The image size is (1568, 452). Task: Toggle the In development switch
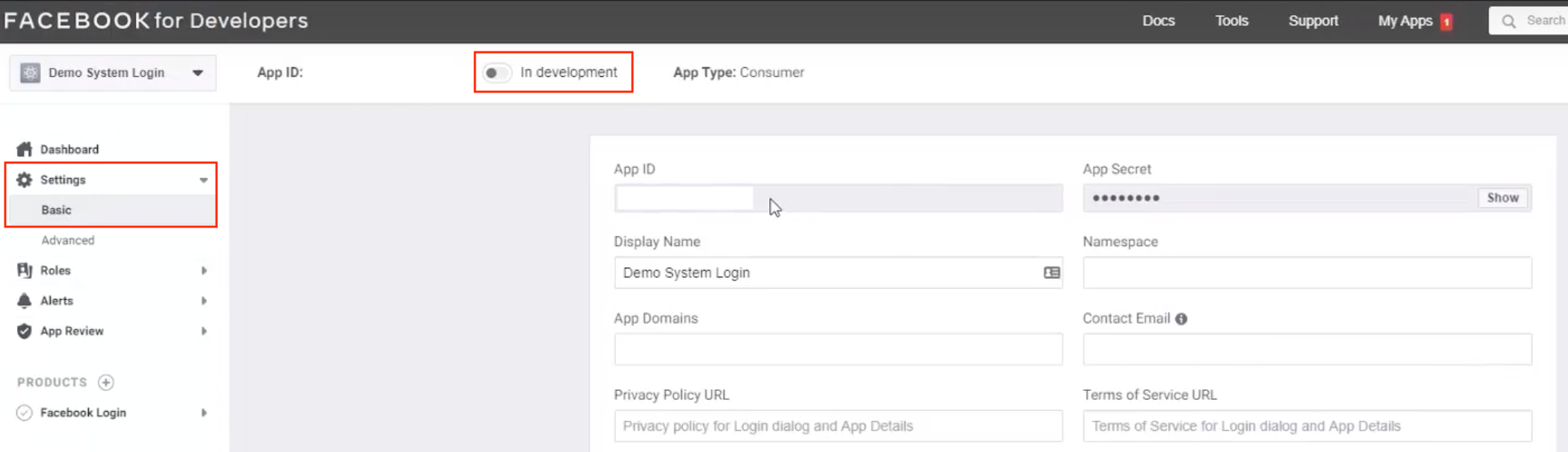coord(496,72)
